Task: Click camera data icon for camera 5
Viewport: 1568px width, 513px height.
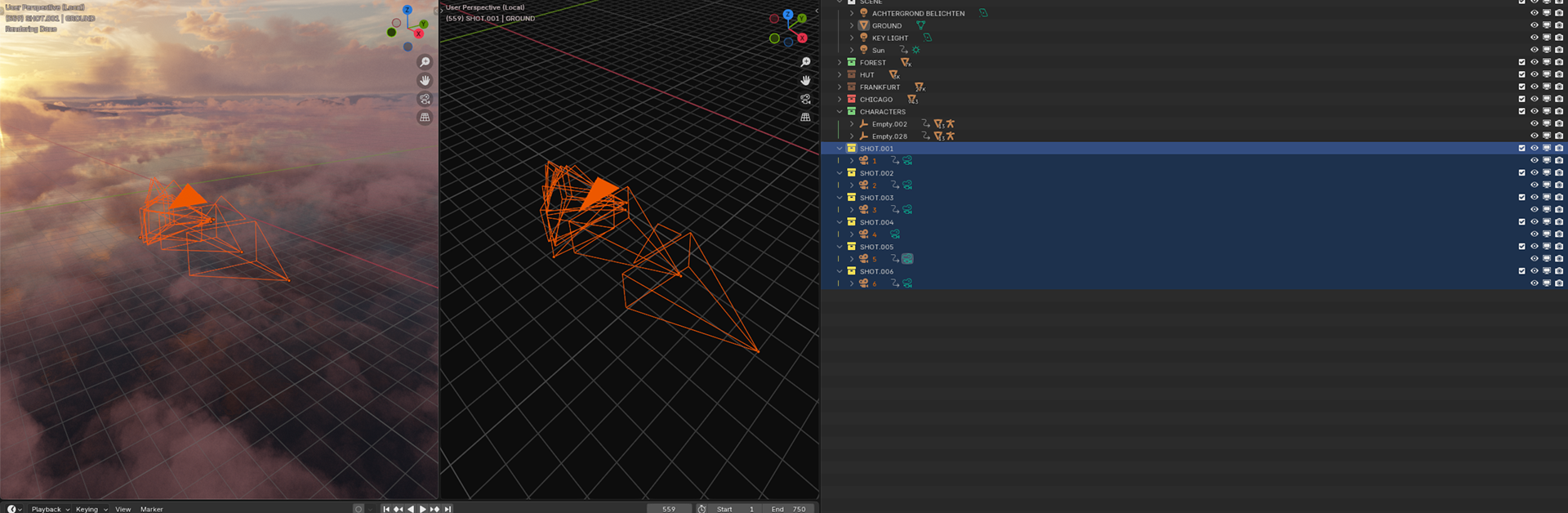Action: [907, 259]
